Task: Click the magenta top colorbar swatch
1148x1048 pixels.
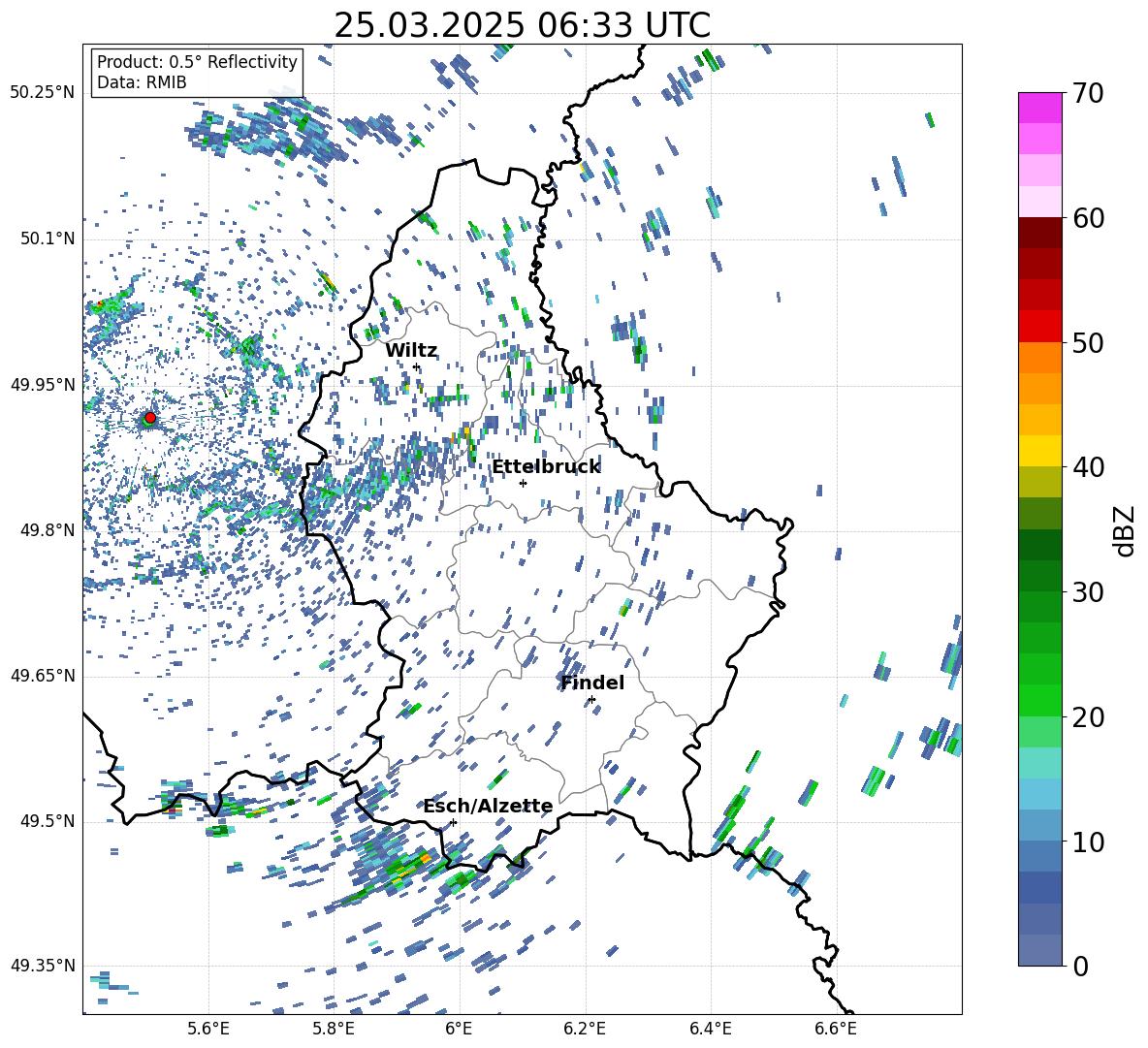Action: pos(1039,108)
